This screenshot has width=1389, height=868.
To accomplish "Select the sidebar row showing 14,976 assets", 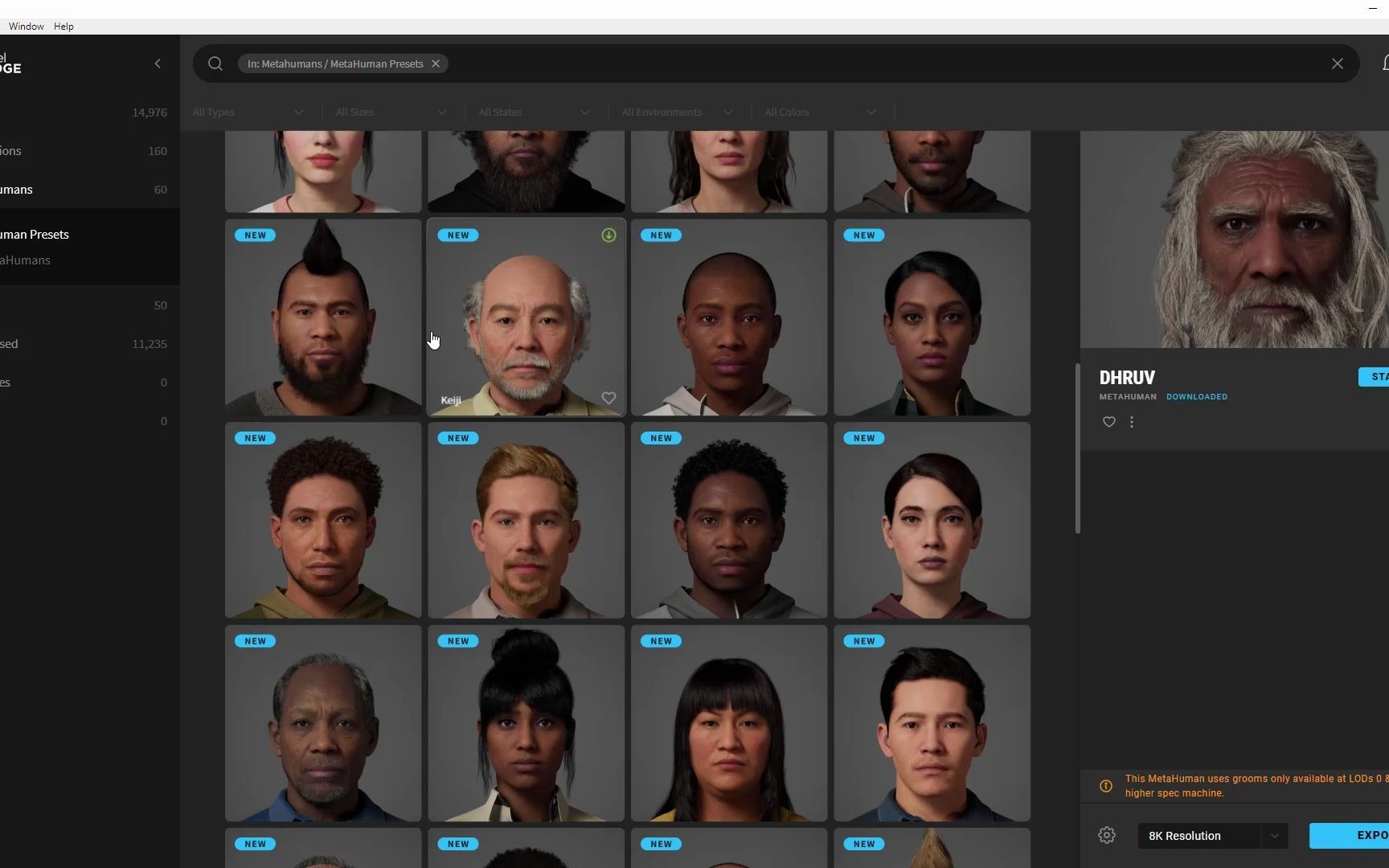I will [90, 113].
